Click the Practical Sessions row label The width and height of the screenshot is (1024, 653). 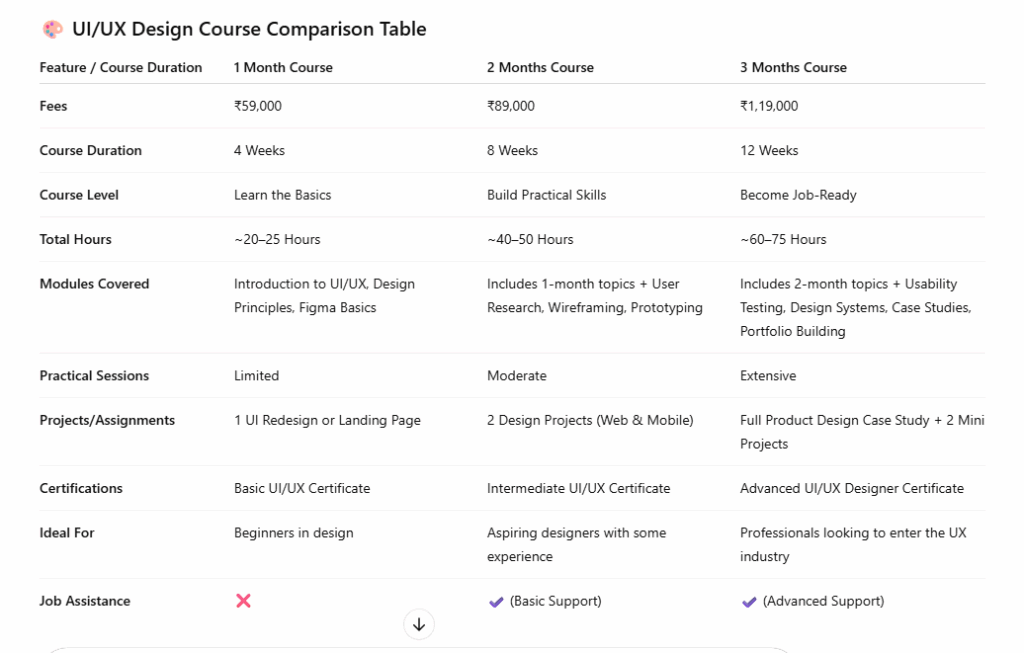pyautogui.click(x=94, y=376)
